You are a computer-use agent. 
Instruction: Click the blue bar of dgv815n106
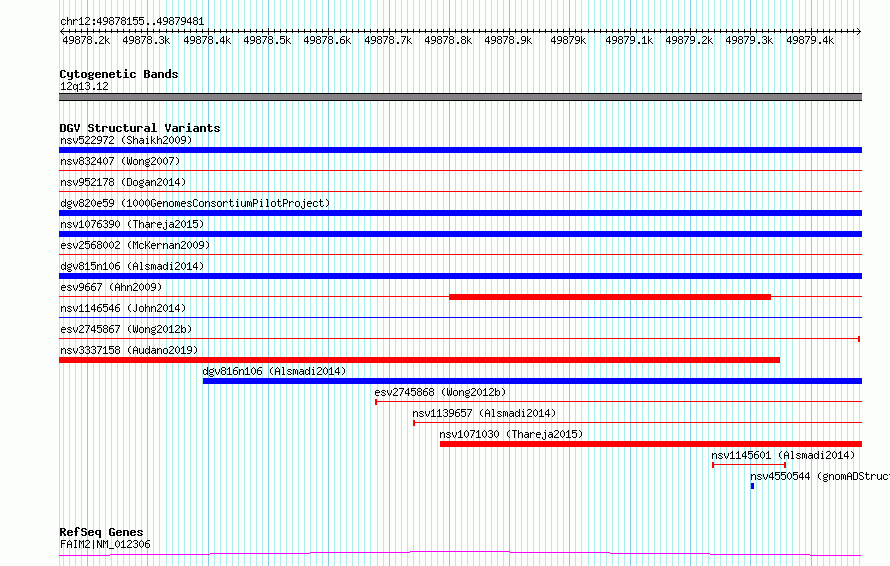pos(460,276)
